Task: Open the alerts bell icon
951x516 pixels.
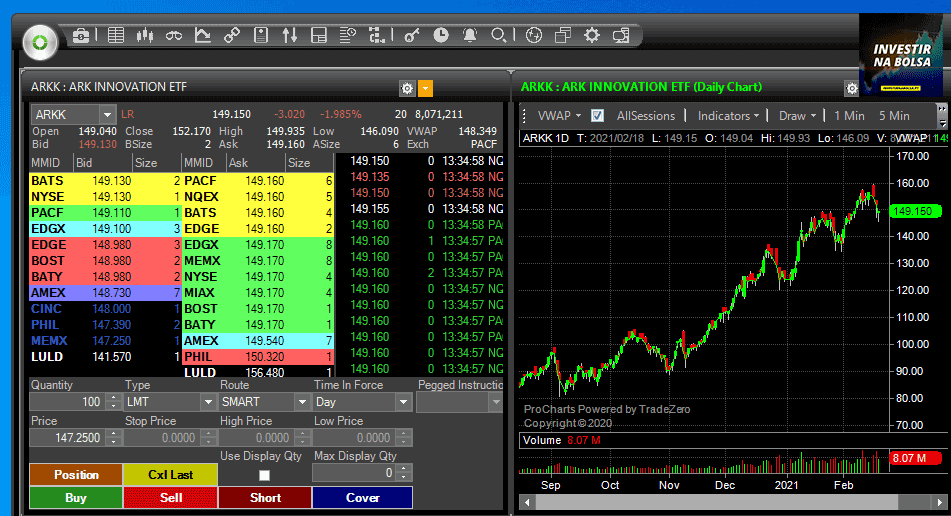Action: (x=470, y=35)
